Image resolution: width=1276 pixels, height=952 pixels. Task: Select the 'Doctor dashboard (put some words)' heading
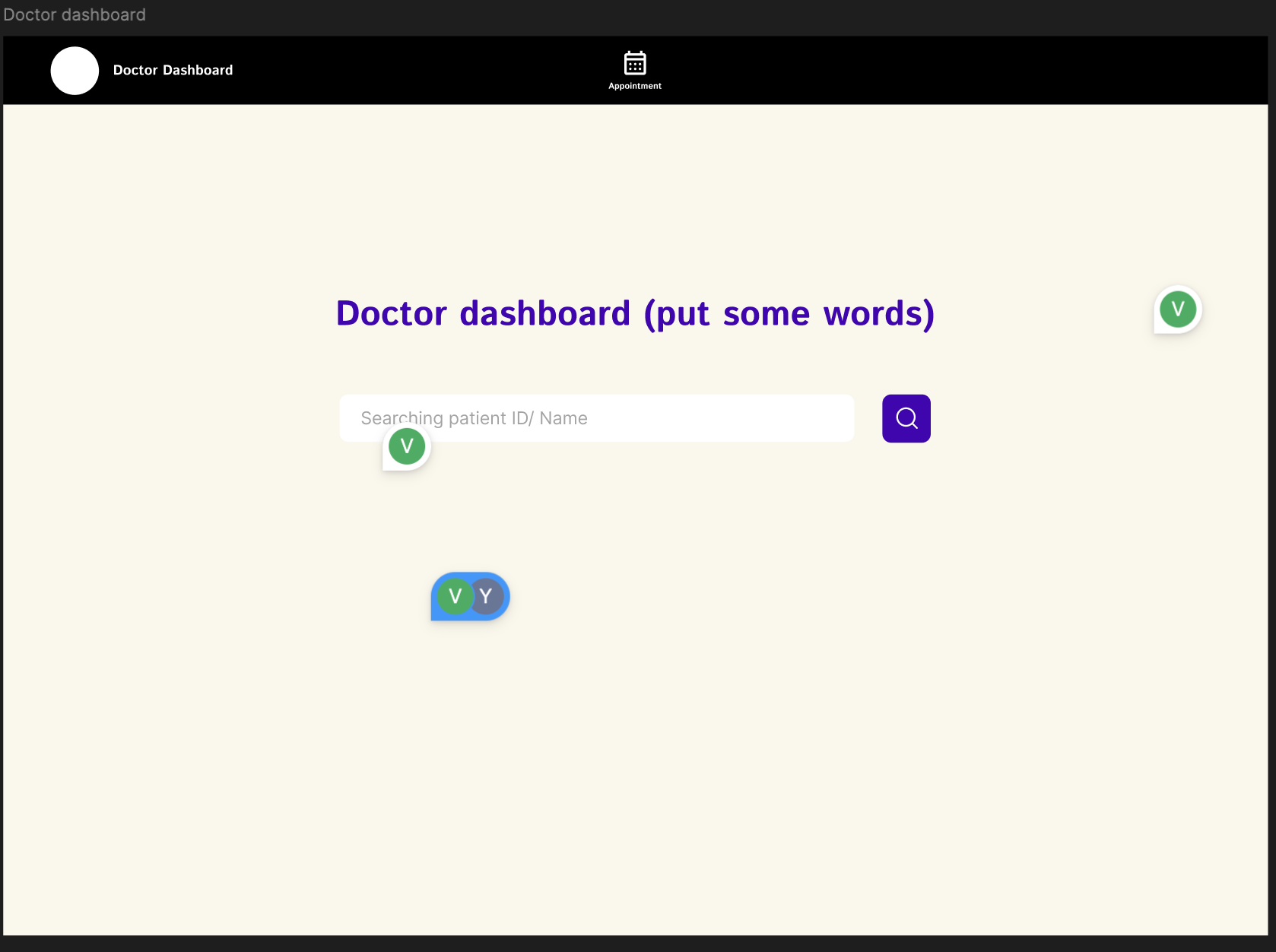635,313
